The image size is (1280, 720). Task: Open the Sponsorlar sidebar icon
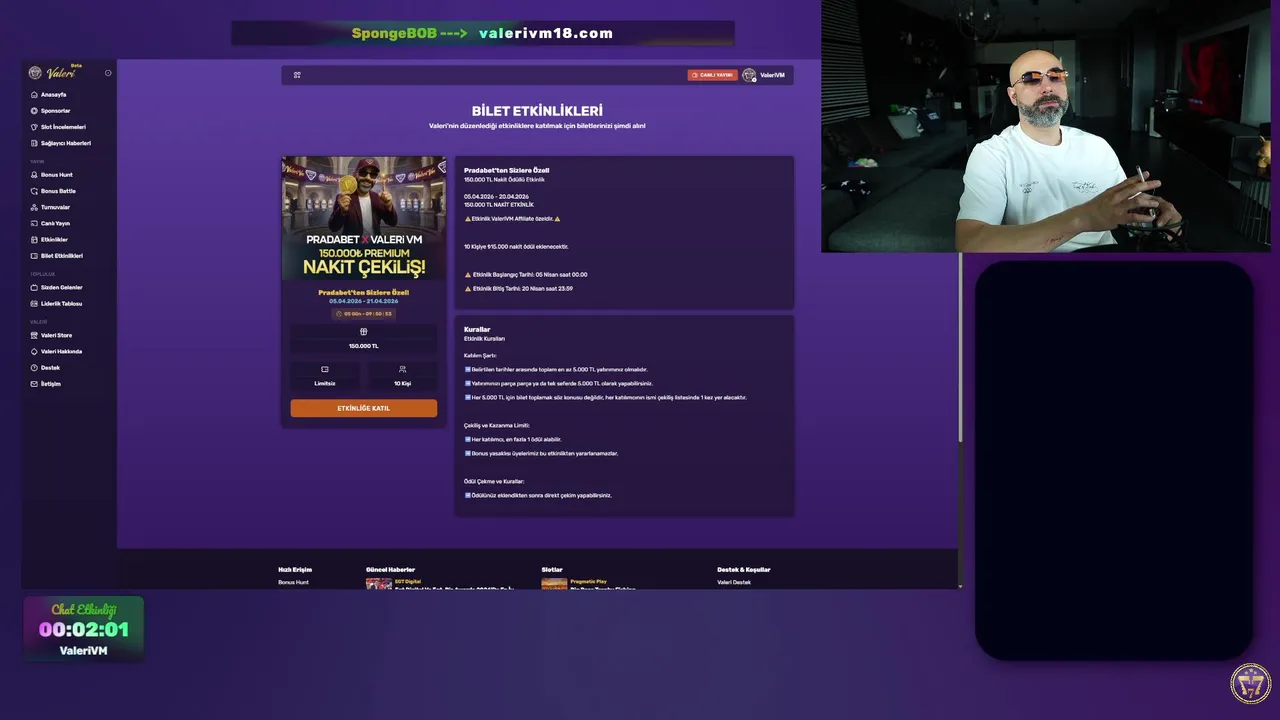pos(34,111)
